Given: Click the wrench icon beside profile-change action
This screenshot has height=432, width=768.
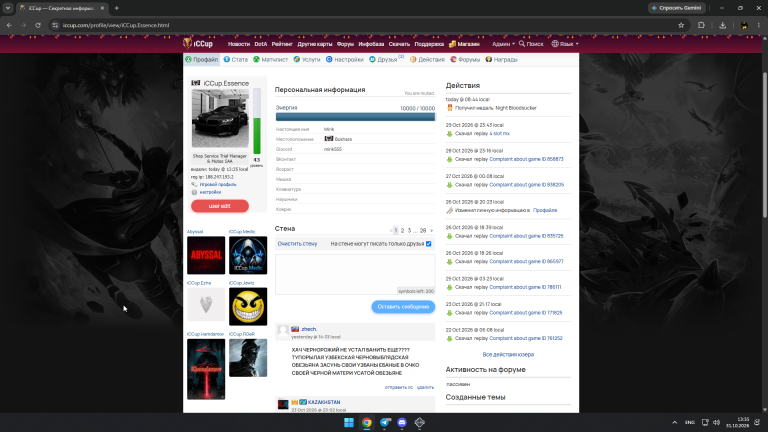Looking at the screenshot, I should pyautogui.click(x=449, y=211).
